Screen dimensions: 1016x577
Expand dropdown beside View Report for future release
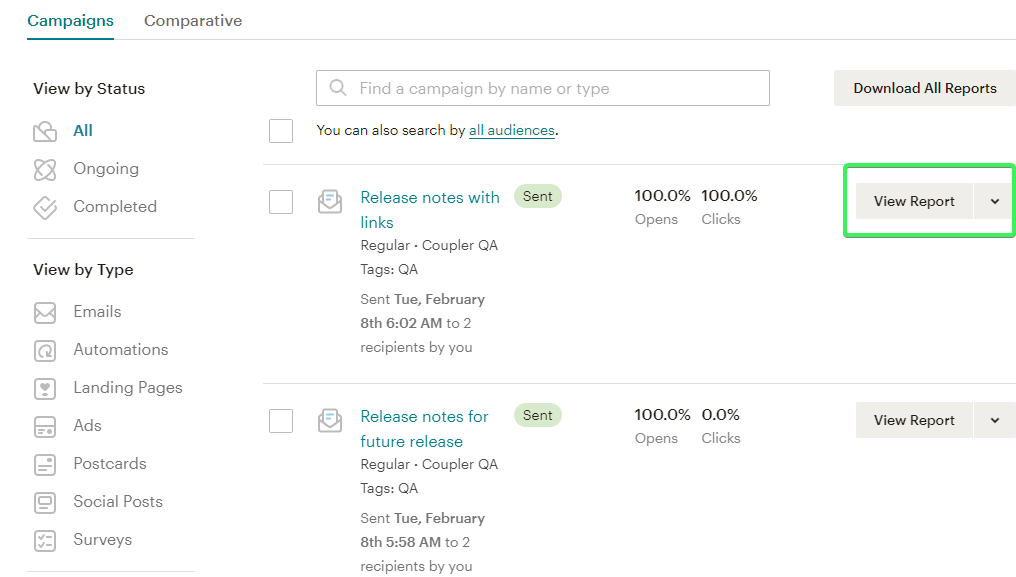pyautogui.click(x=995, y=420)
